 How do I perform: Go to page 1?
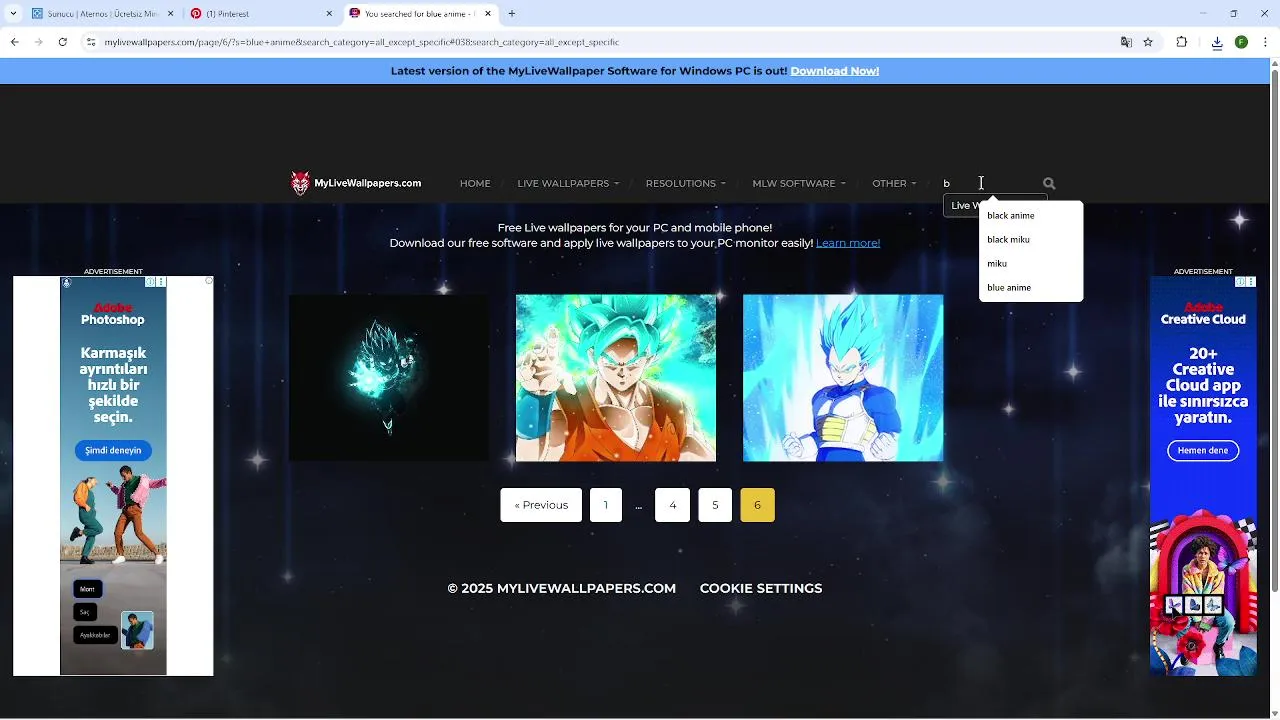click(x=606, y=505)
